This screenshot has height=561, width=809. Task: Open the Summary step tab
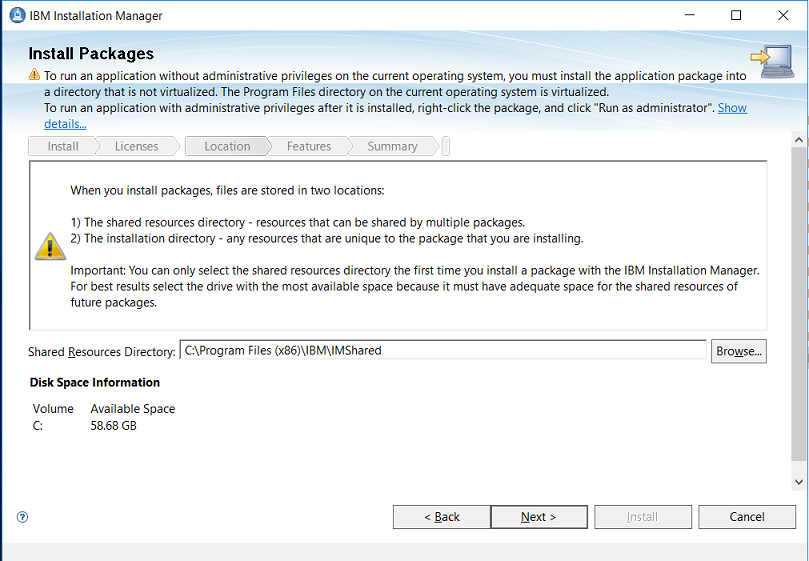click(x=392, y=146)
